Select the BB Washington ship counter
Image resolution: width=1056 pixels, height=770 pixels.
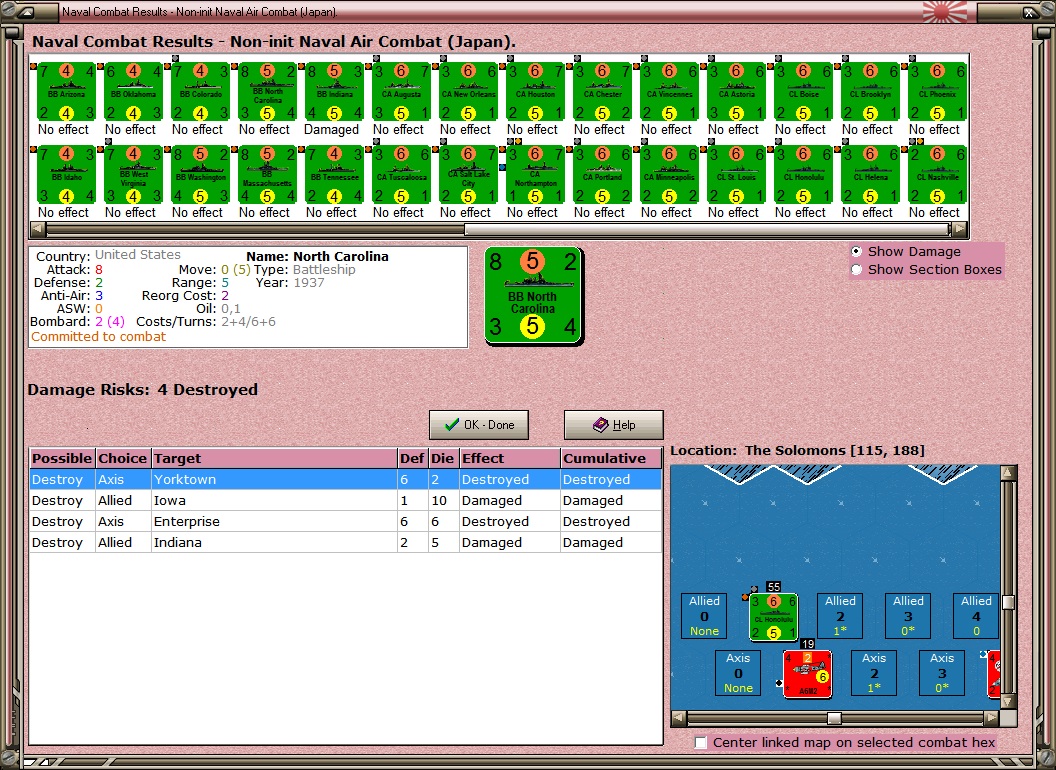pos(200,175)
